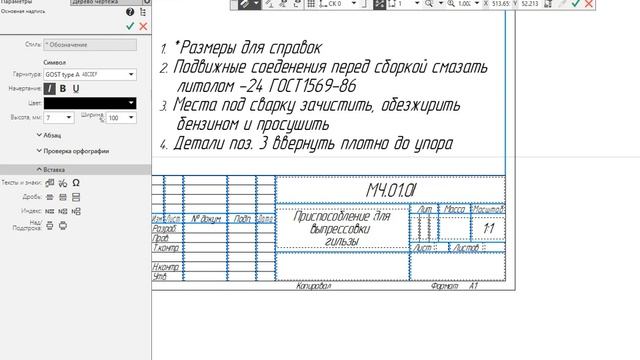
Task: Click the X coordinate field 513.65
Action: click(500, 4)
